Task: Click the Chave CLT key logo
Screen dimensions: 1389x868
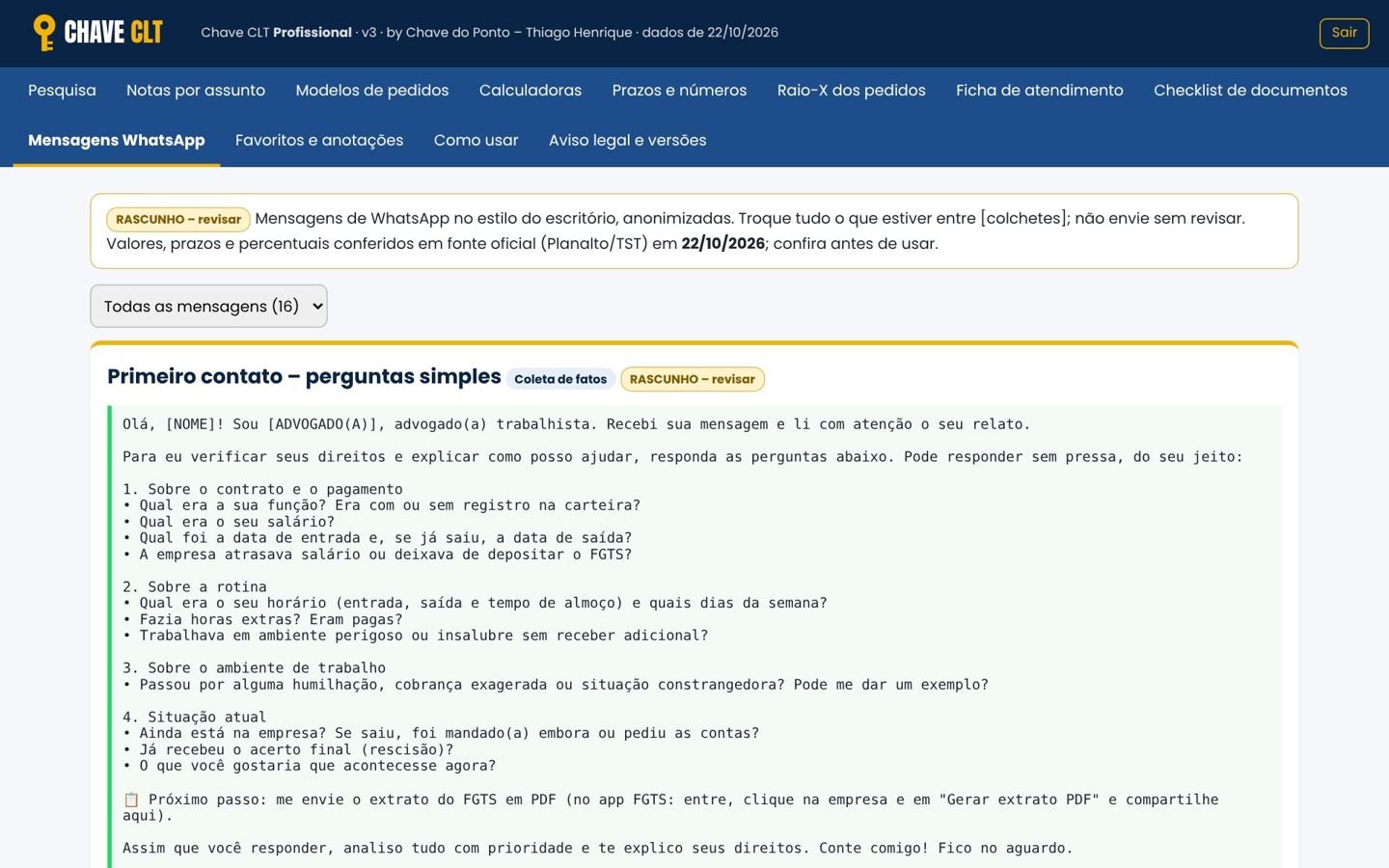Action: pyautogui.click(x=97, y=33)
